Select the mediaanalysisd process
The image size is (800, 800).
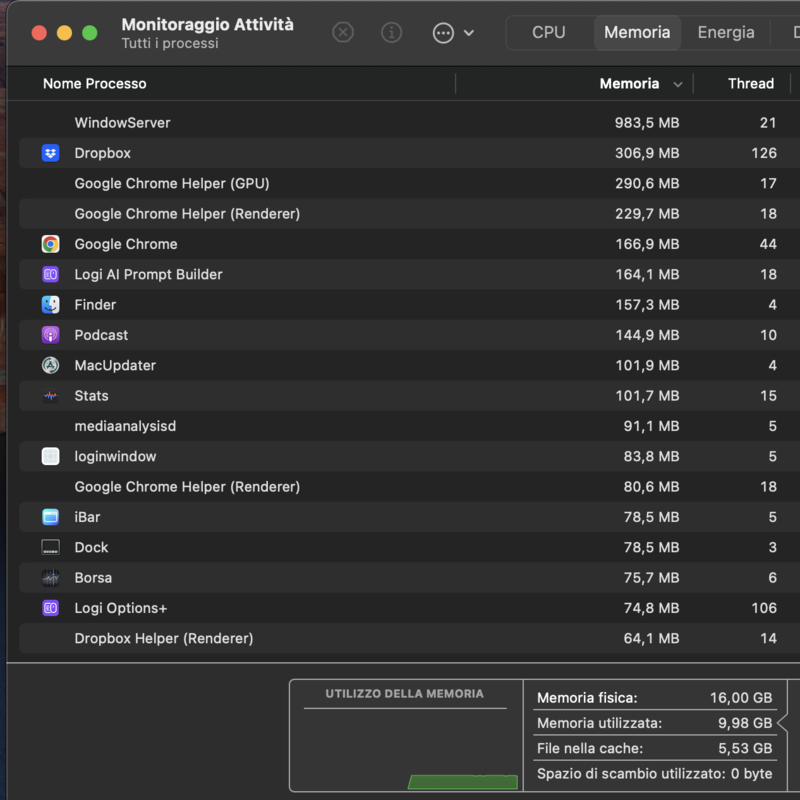tap(409, 426)
